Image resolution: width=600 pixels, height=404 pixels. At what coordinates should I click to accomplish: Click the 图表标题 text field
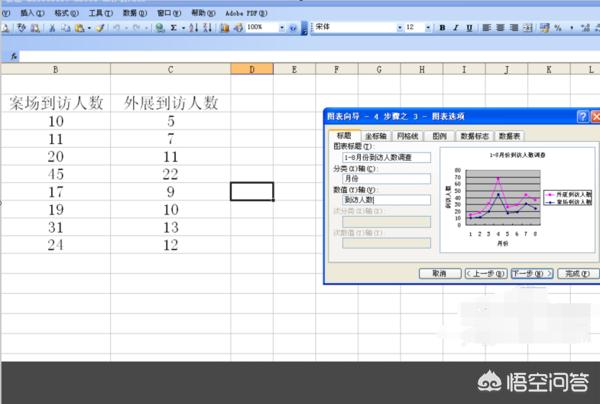pos(384,157)
